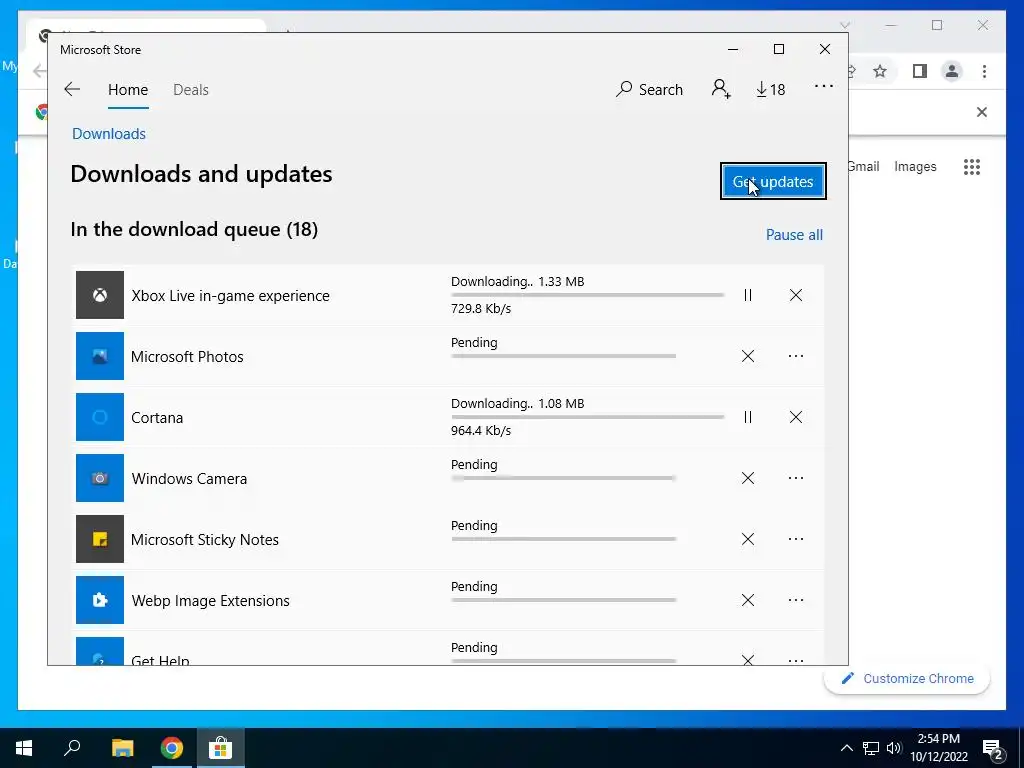Screen dimensions: 1024x768
Task: Select the Microsoft Sticky Notes title text
Action: tap(204, 539)
